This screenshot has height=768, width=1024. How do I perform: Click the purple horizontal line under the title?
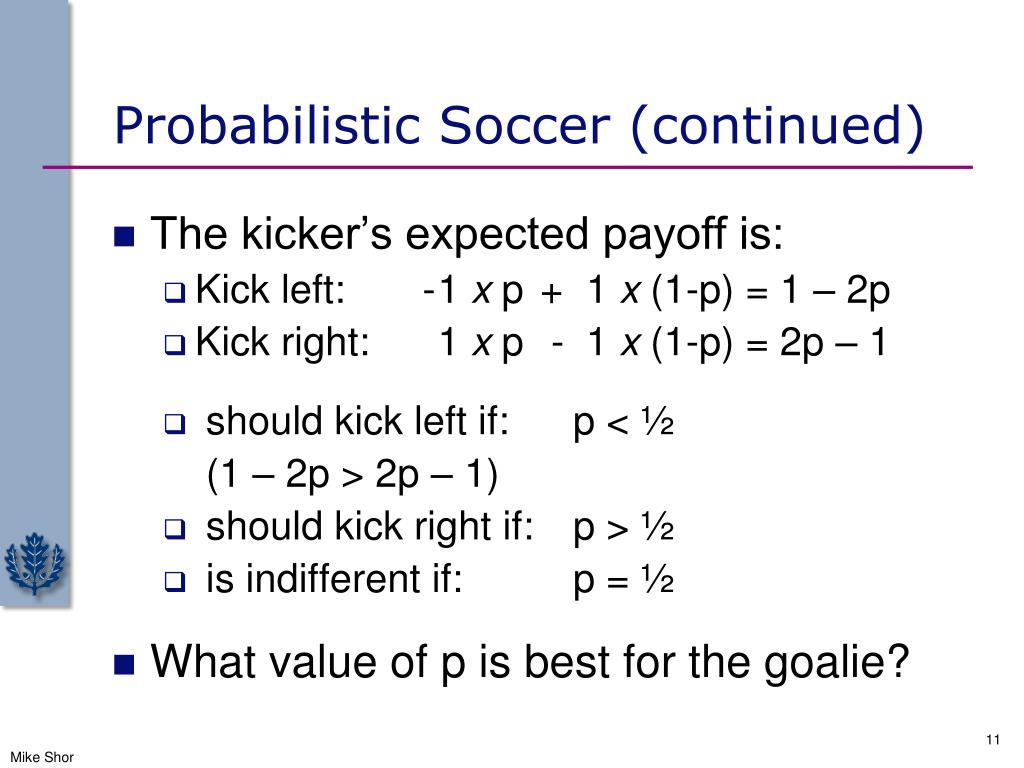pyautogui.click(x=508, y=167)
